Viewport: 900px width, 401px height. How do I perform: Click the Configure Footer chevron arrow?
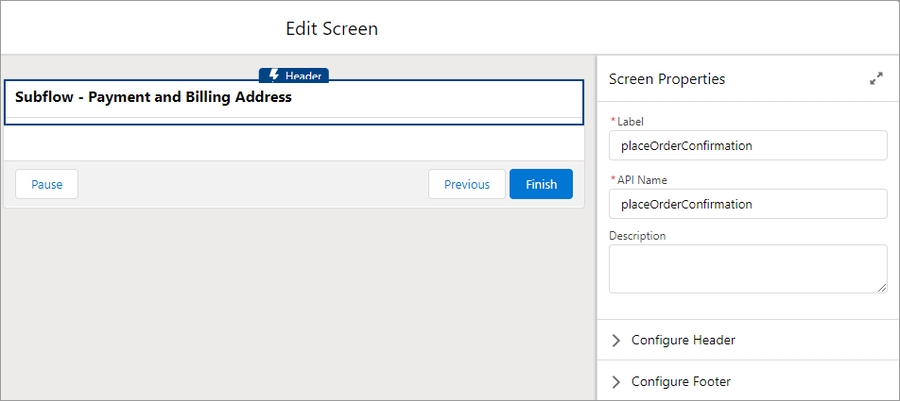tap(616, 381)
